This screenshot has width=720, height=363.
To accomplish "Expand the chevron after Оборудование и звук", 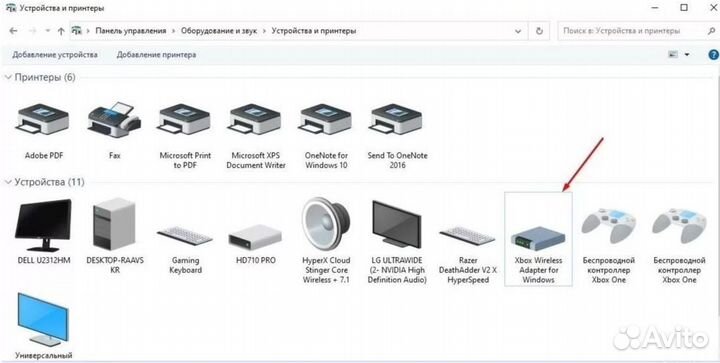I will click(264, 31).
